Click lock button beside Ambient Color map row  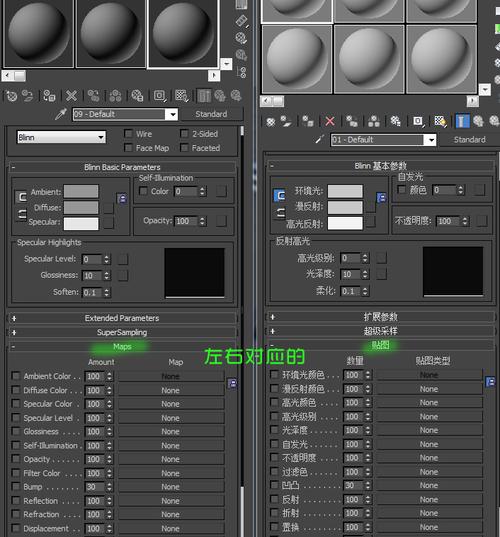tap(232, 383)
